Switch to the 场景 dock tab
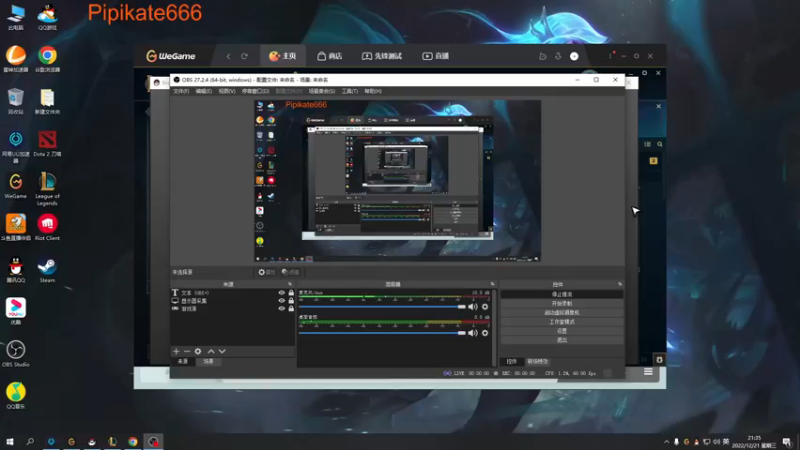The width and height of the screenshot is (800, 450). coord(208,361)
